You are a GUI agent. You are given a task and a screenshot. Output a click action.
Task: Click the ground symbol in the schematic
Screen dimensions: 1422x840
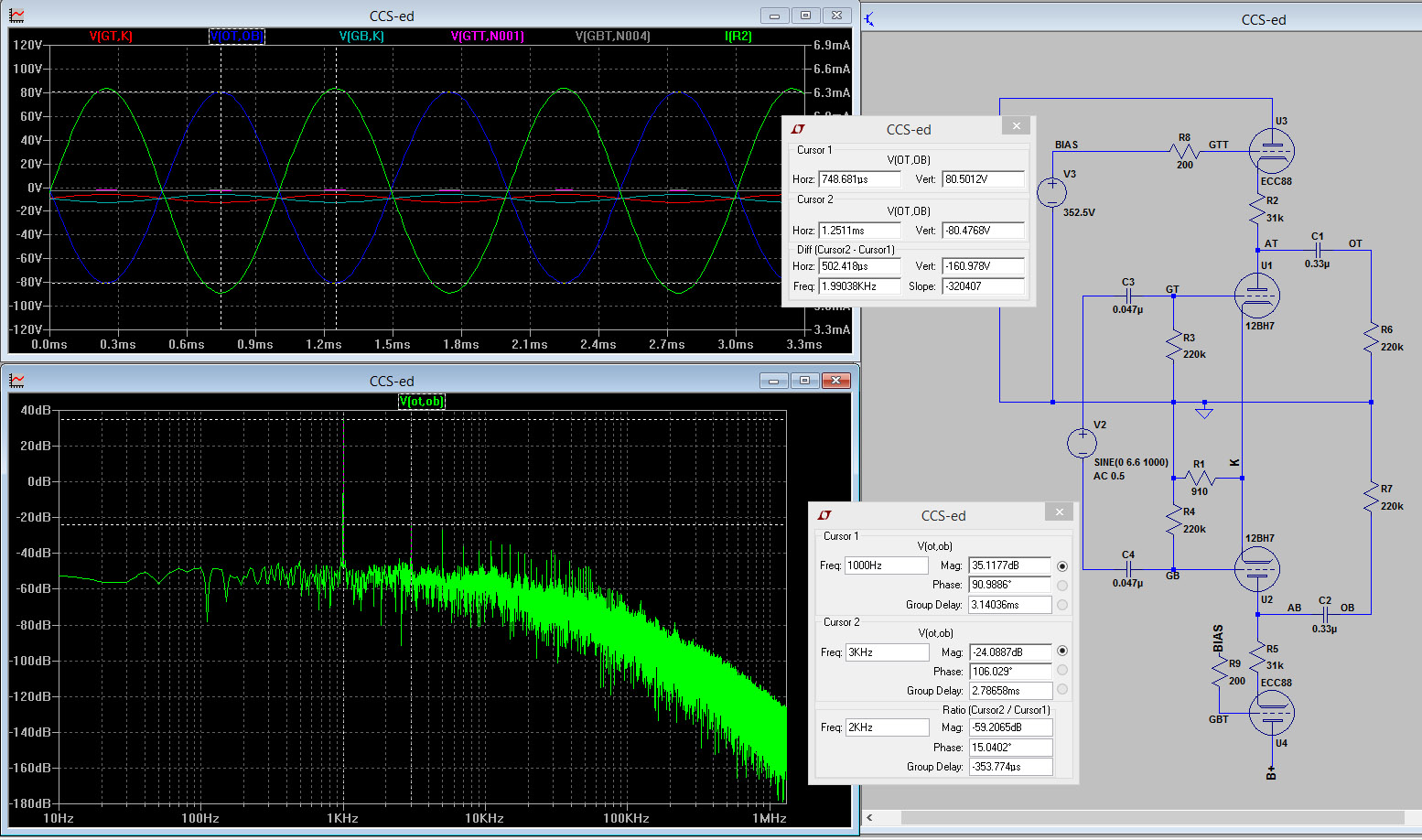coord(1204,411)
